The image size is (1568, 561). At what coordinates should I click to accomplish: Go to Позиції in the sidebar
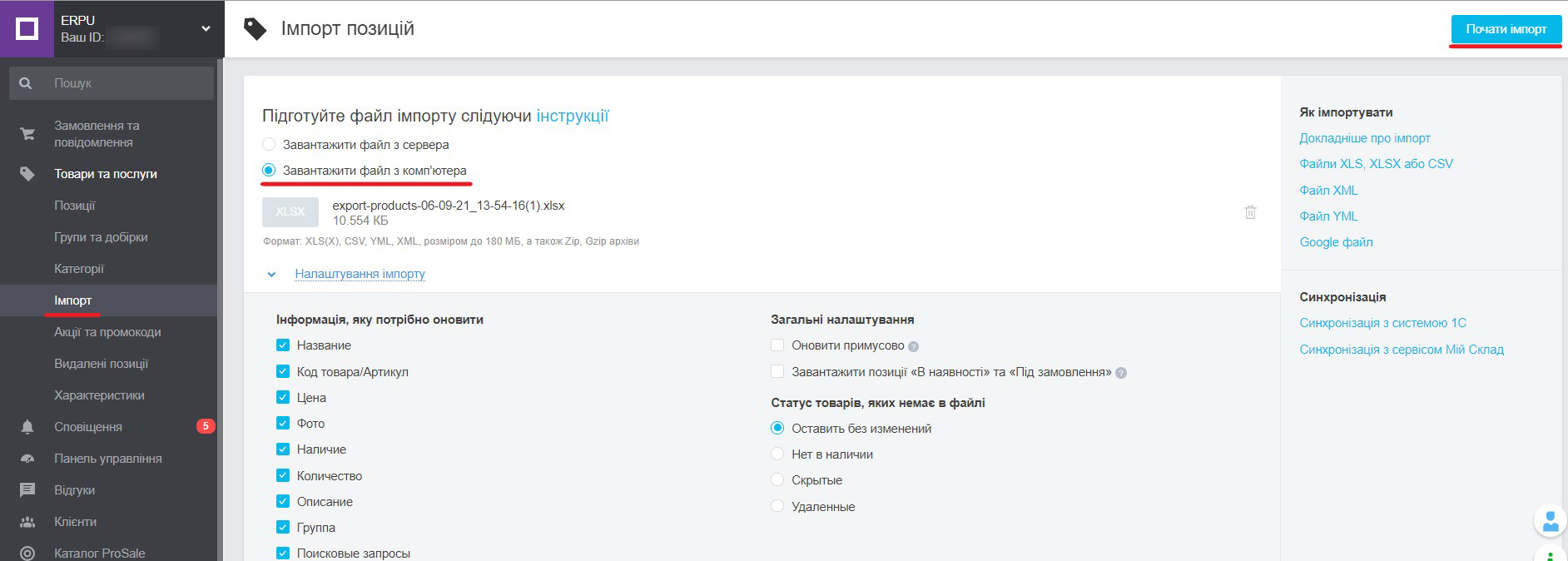point(75,206)
